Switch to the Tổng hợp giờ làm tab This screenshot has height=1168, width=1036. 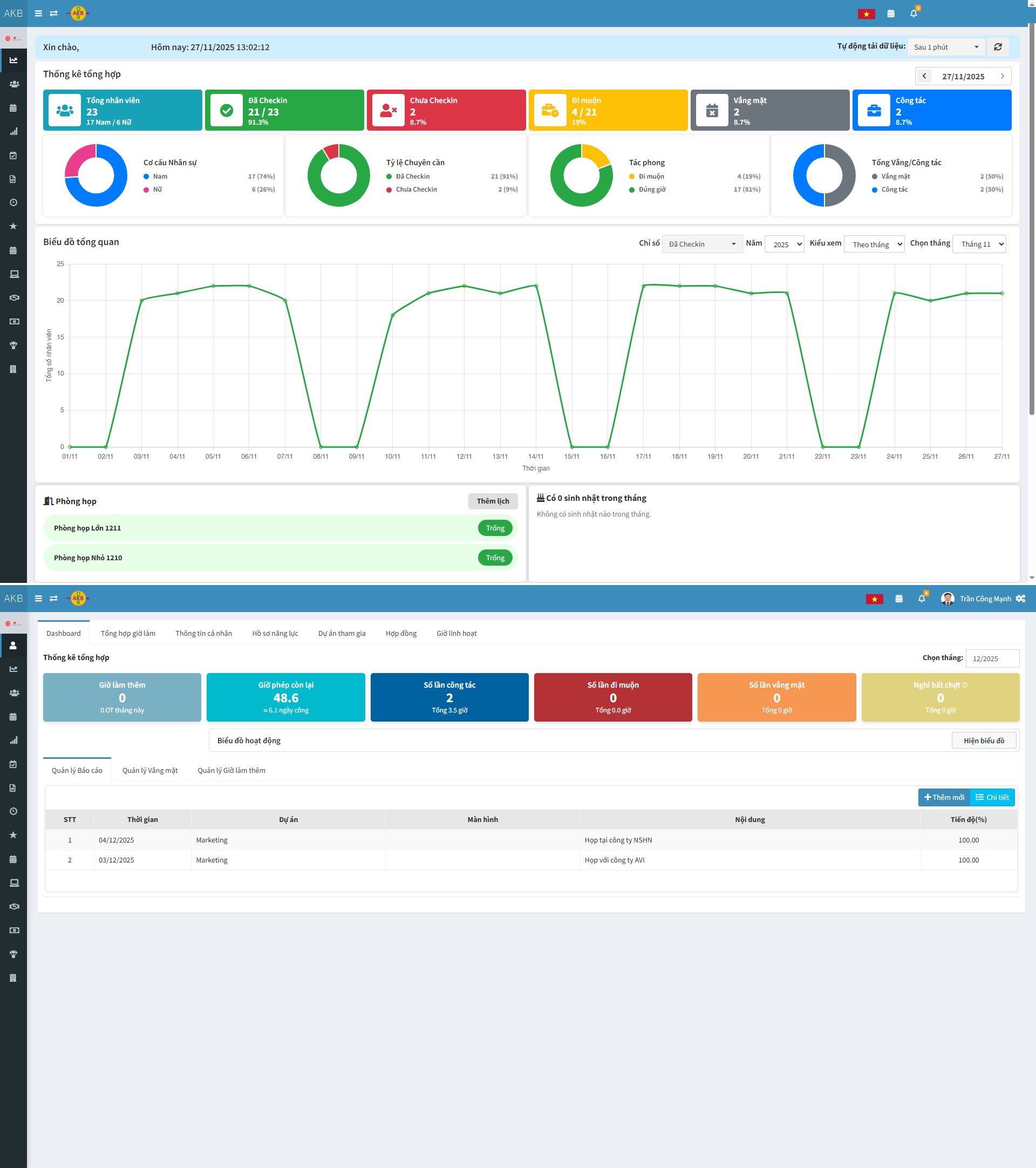tap(128, 633)
